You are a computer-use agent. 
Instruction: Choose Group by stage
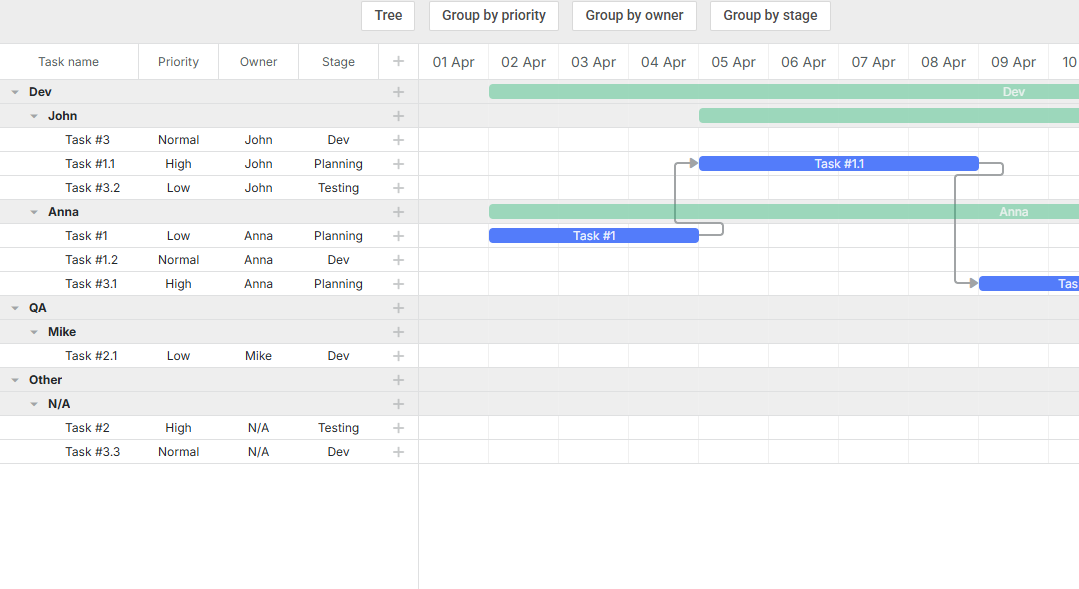(x=770, y=16)
